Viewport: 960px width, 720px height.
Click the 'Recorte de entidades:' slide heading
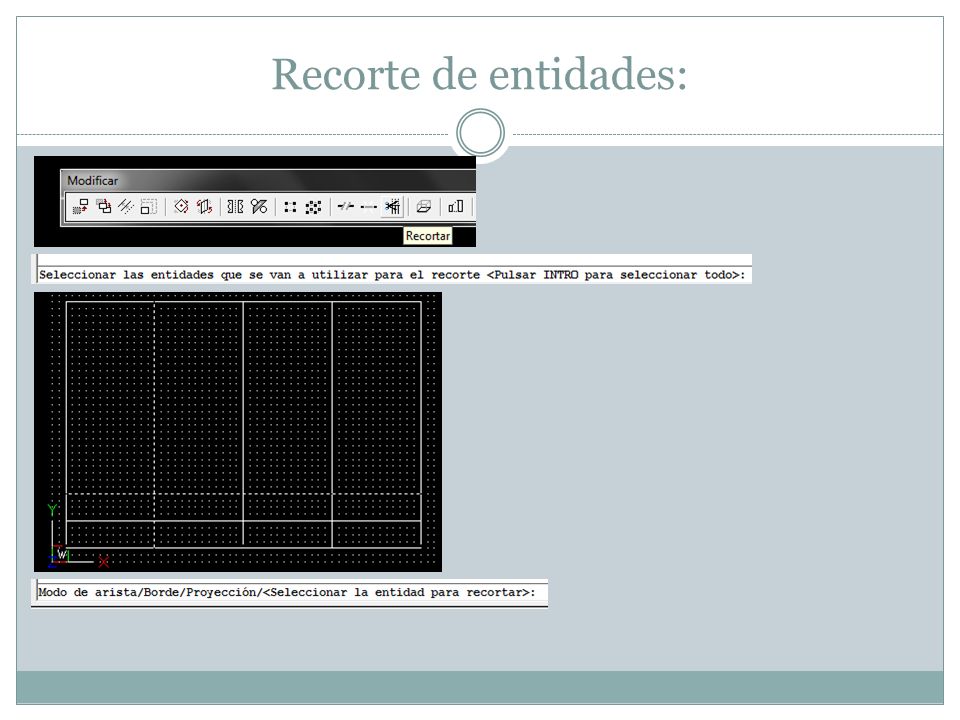479,74
